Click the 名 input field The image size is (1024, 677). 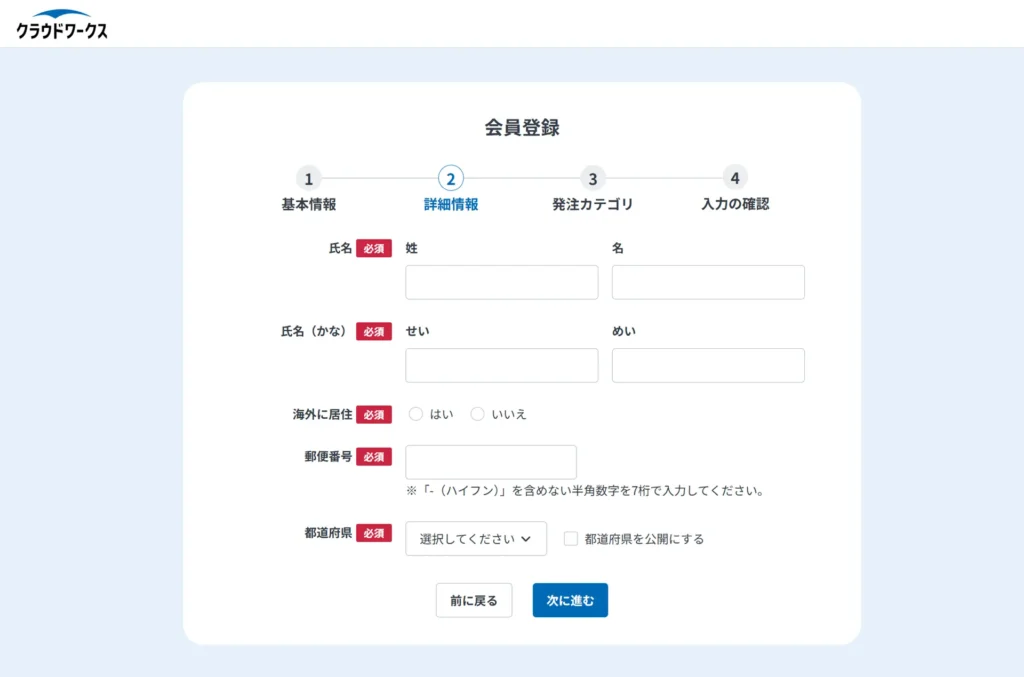708,282
